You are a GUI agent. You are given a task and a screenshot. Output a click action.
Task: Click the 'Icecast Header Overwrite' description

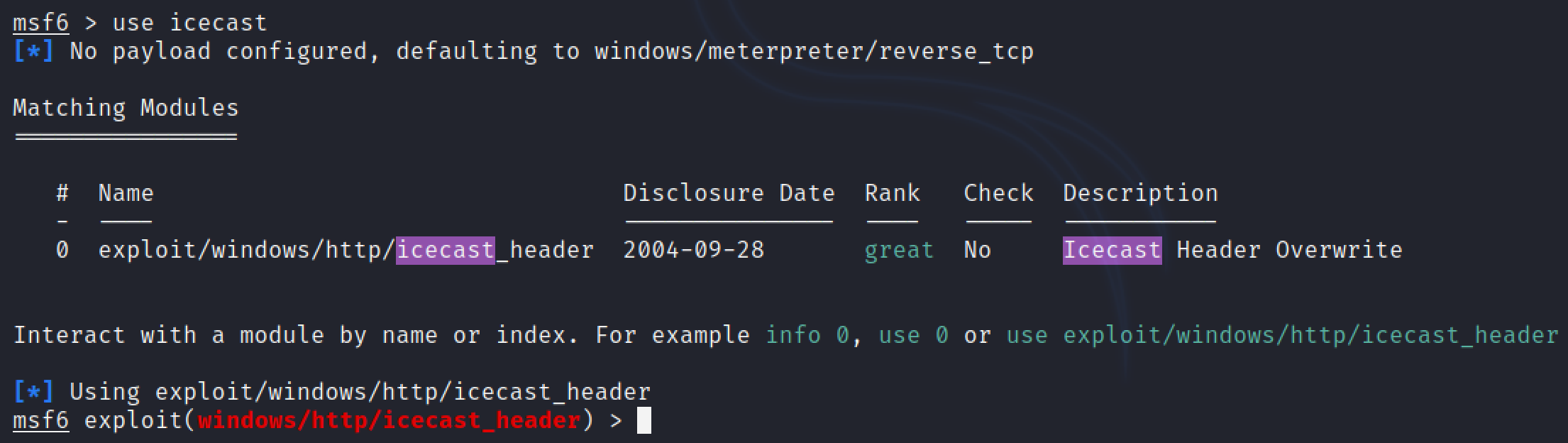coord(1232,250)
